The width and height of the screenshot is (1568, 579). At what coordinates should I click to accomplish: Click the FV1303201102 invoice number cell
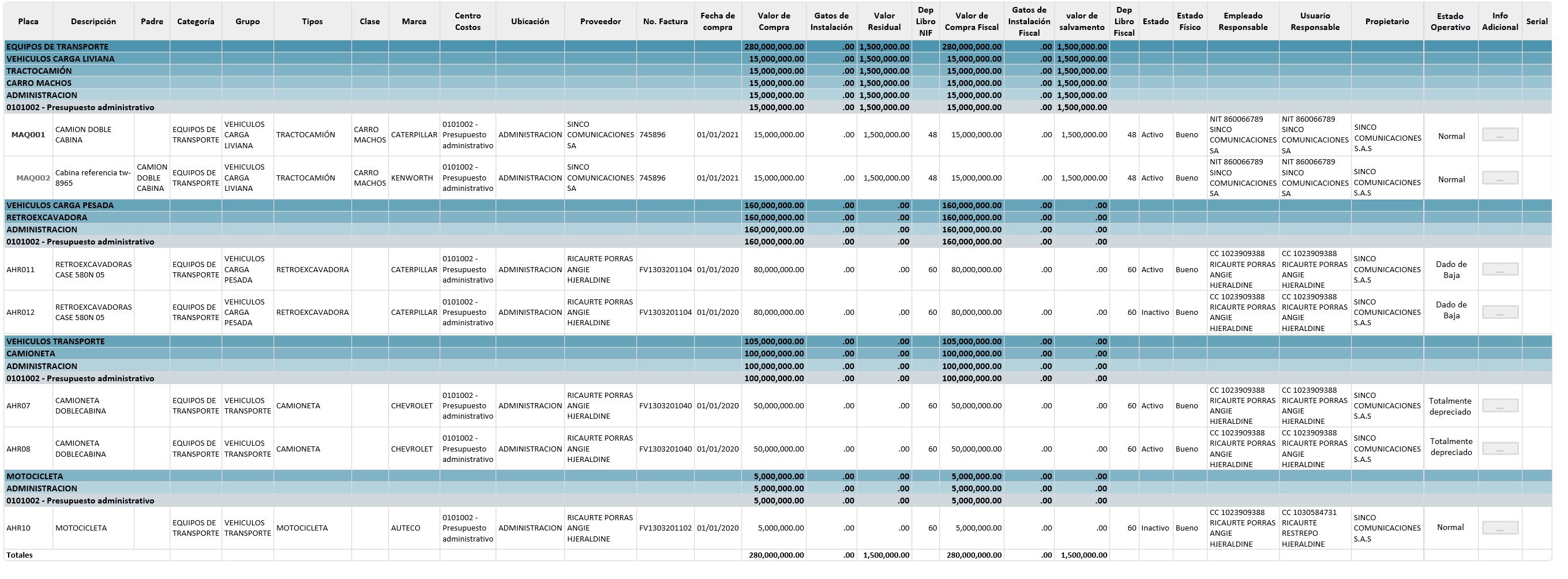665,528
